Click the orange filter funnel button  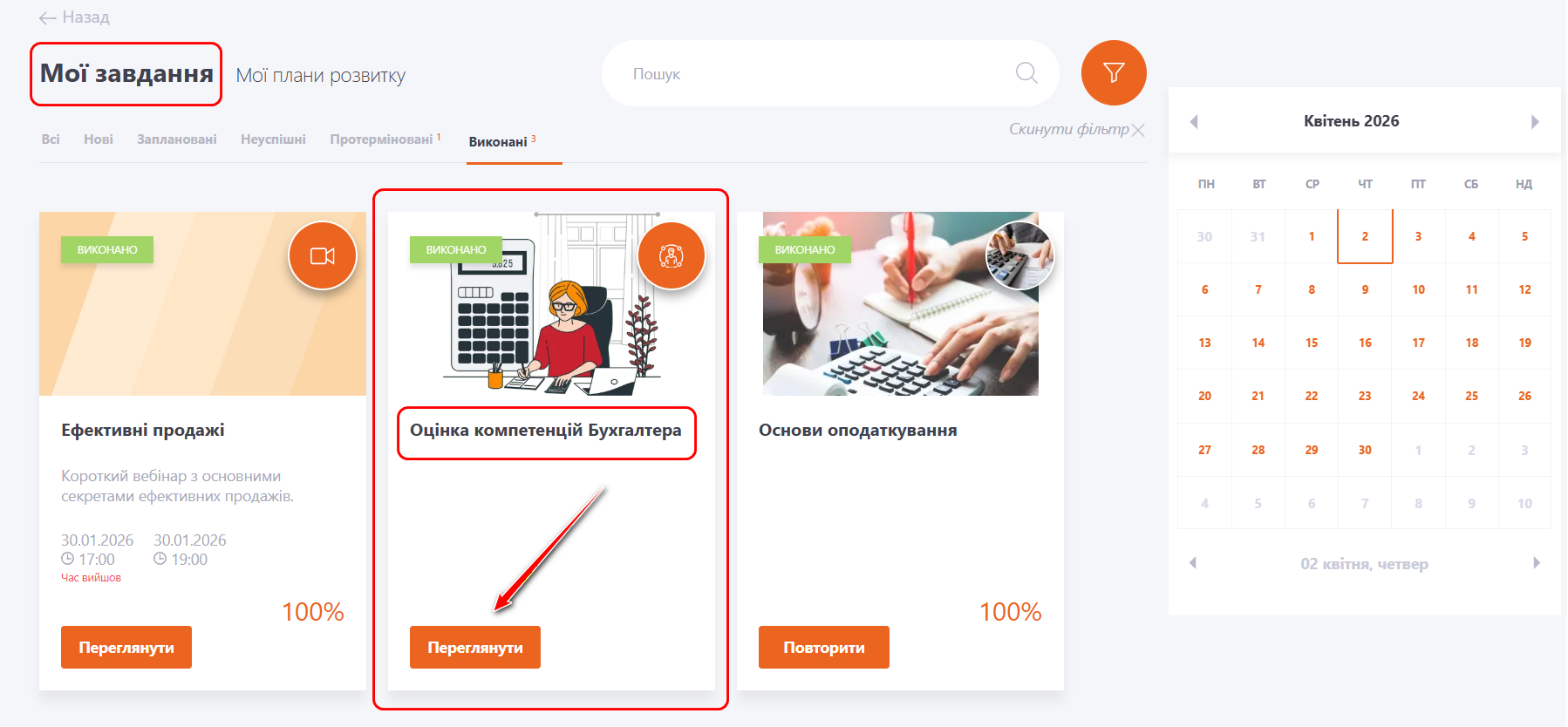1114,72
